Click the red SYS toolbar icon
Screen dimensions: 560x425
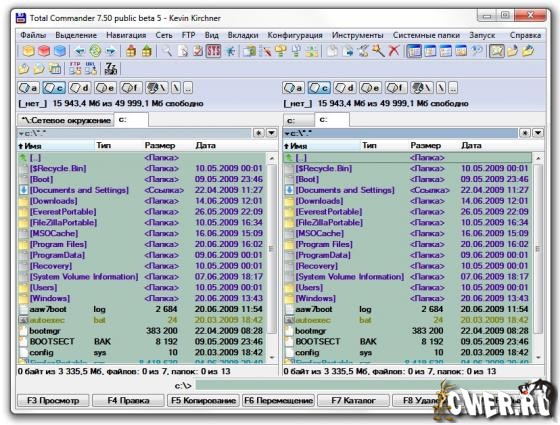(x=213, y=51)
